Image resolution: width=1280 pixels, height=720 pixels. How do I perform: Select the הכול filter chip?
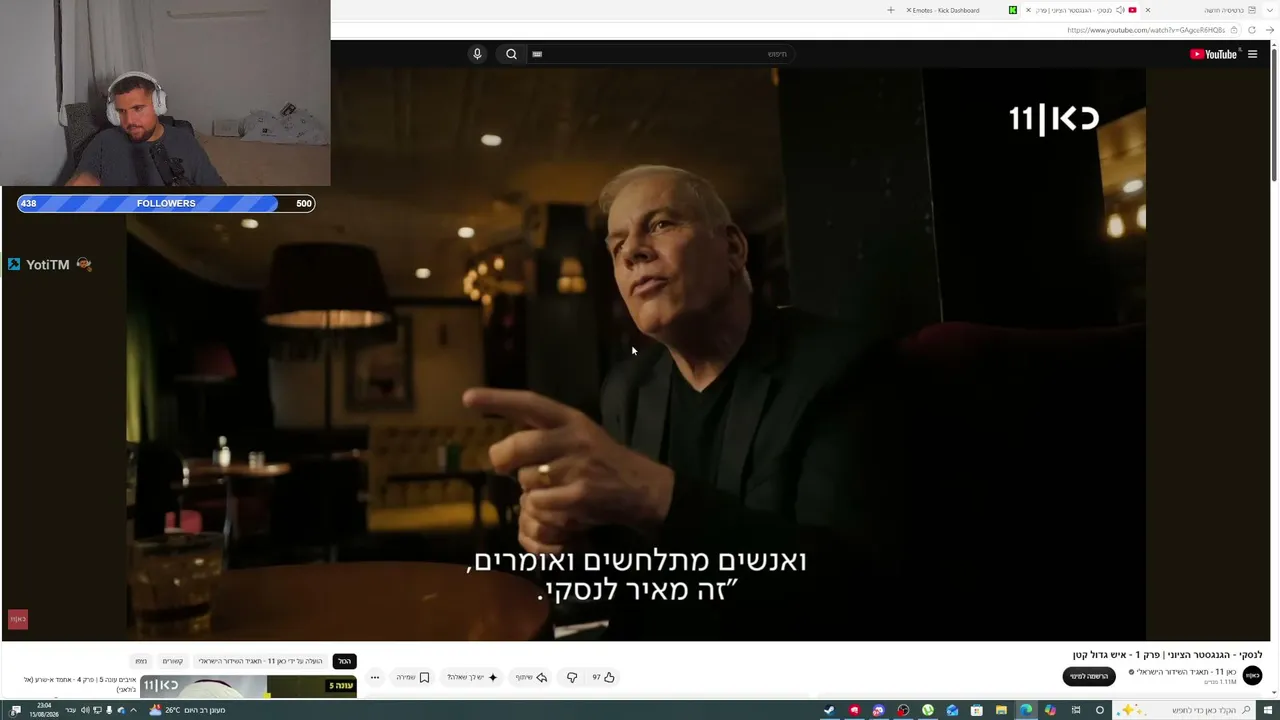344,661
